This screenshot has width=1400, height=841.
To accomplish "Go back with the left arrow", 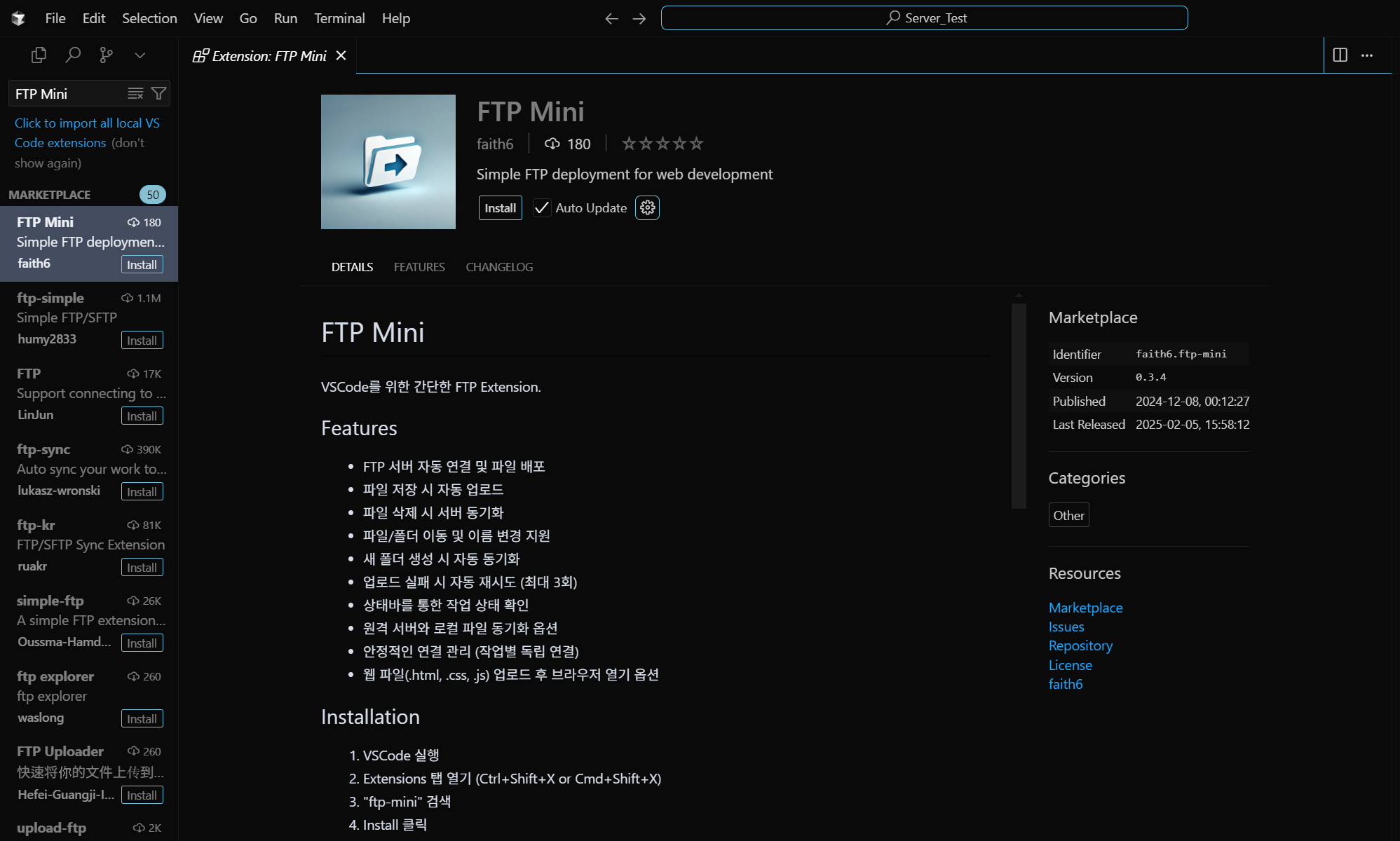I will click(x=611, y=18).
